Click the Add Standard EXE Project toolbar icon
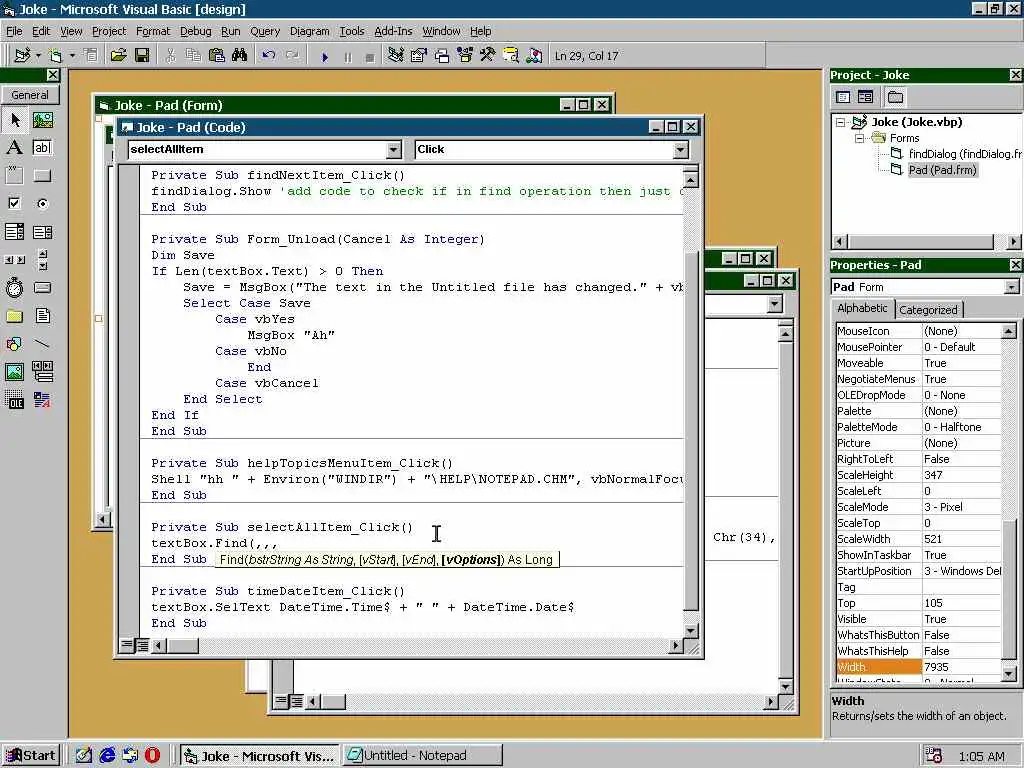This screenshot has width=1024, height=768. tap(22, 56)
